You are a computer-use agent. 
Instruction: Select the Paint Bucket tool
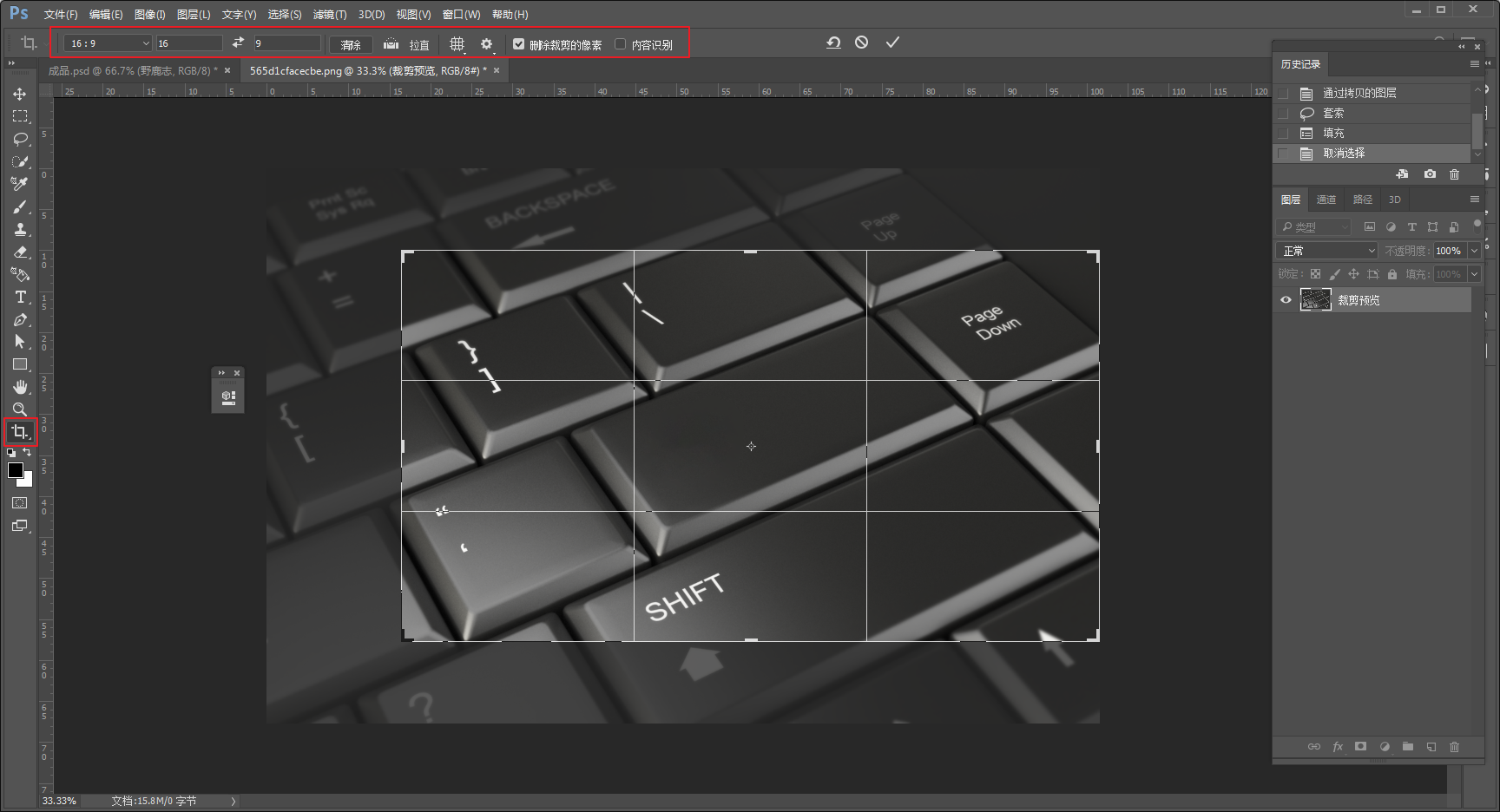coord(19,274)
